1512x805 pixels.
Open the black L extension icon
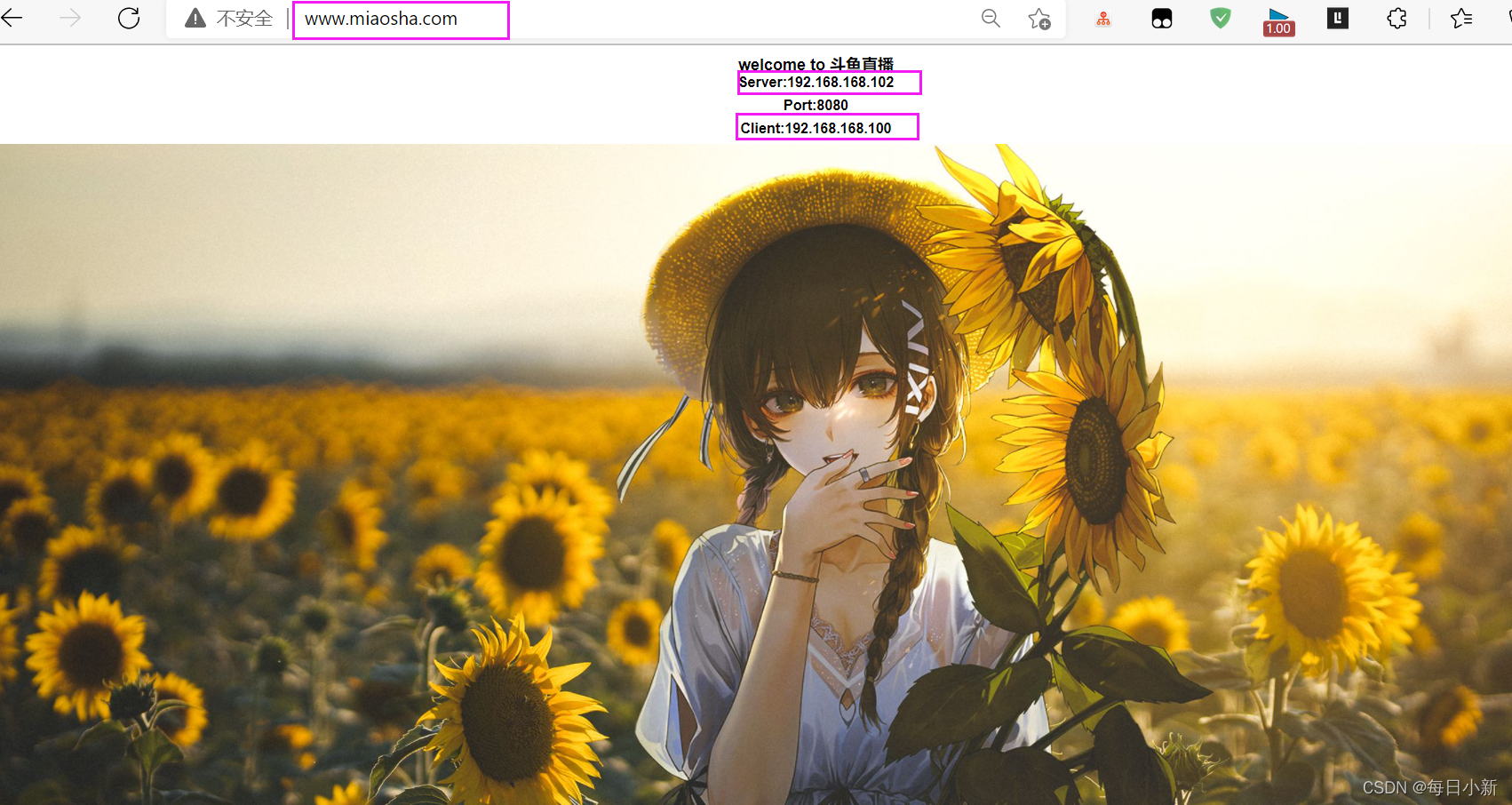1338,18
